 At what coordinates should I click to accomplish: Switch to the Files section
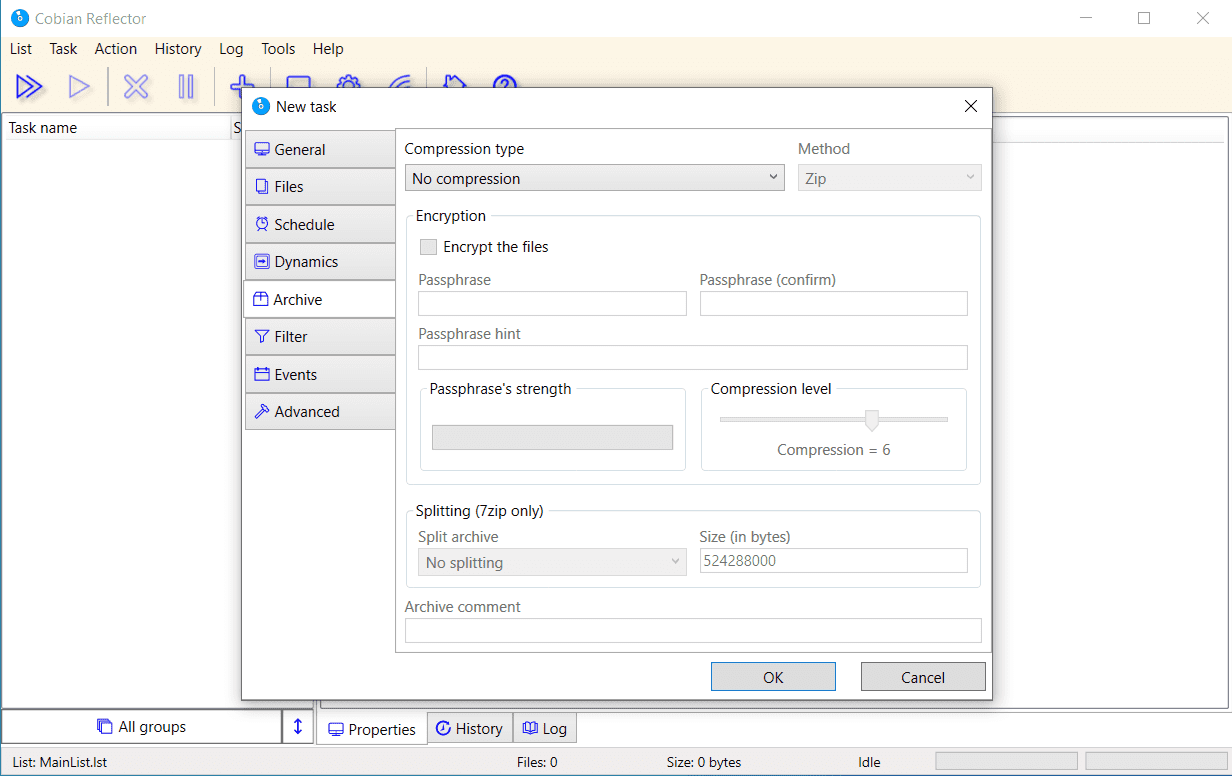click(x=320, y=187)
